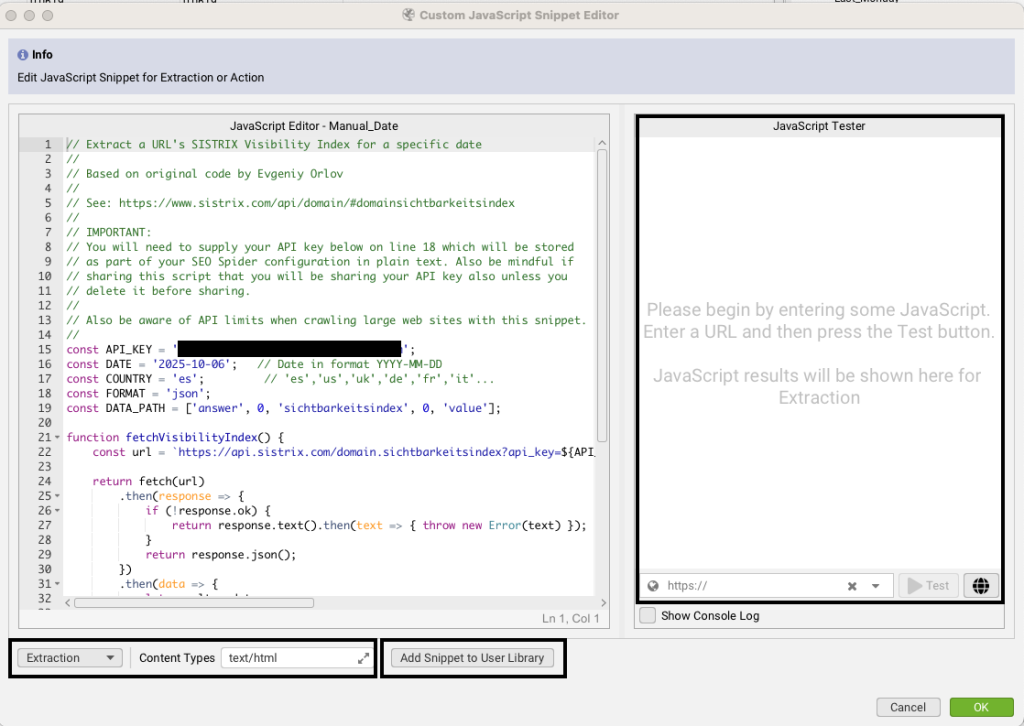The width and height of the screenshot is (1024, 726).
Task: Collapse the code fold at line 25
Action: tap(58, 496)
